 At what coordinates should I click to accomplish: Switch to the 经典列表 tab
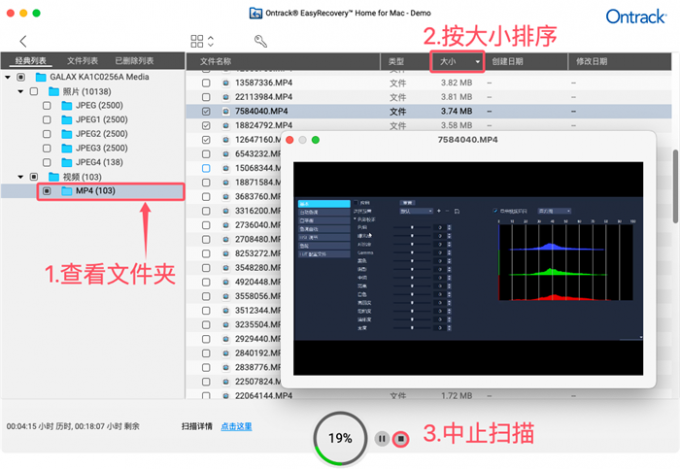[x=31, y=61]
